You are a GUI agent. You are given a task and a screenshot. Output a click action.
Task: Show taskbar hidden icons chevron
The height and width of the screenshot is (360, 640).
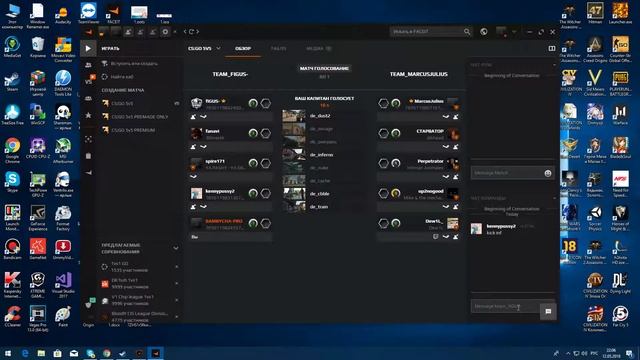click(568, 353)
